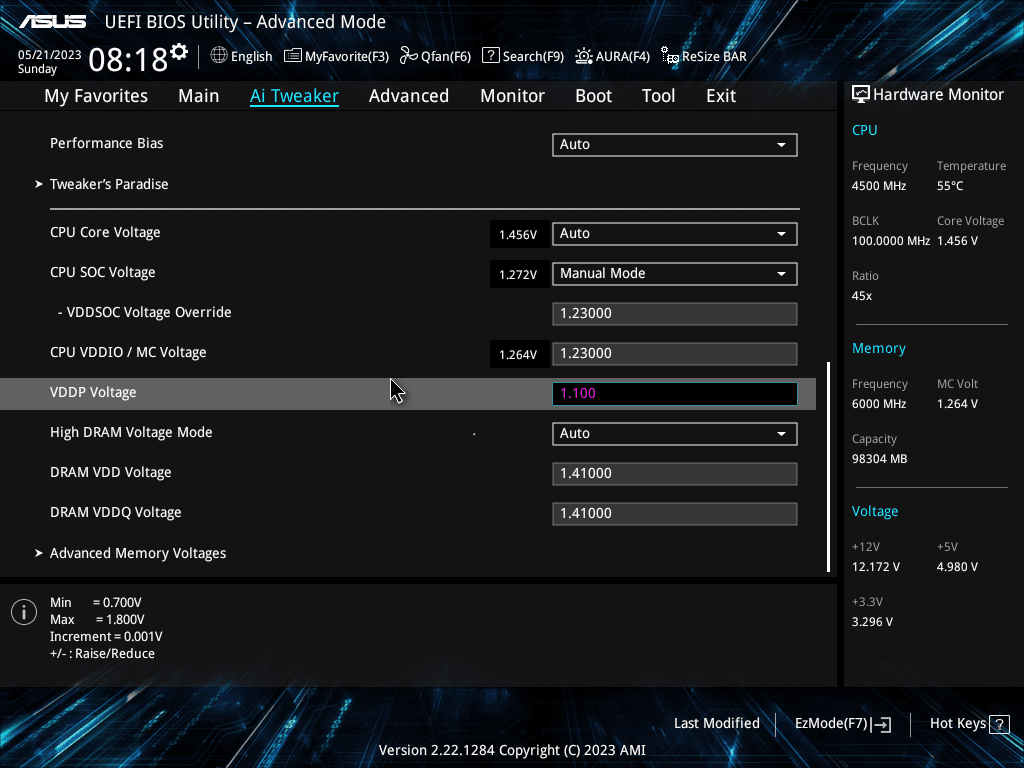This screenshot has height=768, width=1024.
Task: Click the 100.0000 MHz BCLK value
Action: [891, 241]
